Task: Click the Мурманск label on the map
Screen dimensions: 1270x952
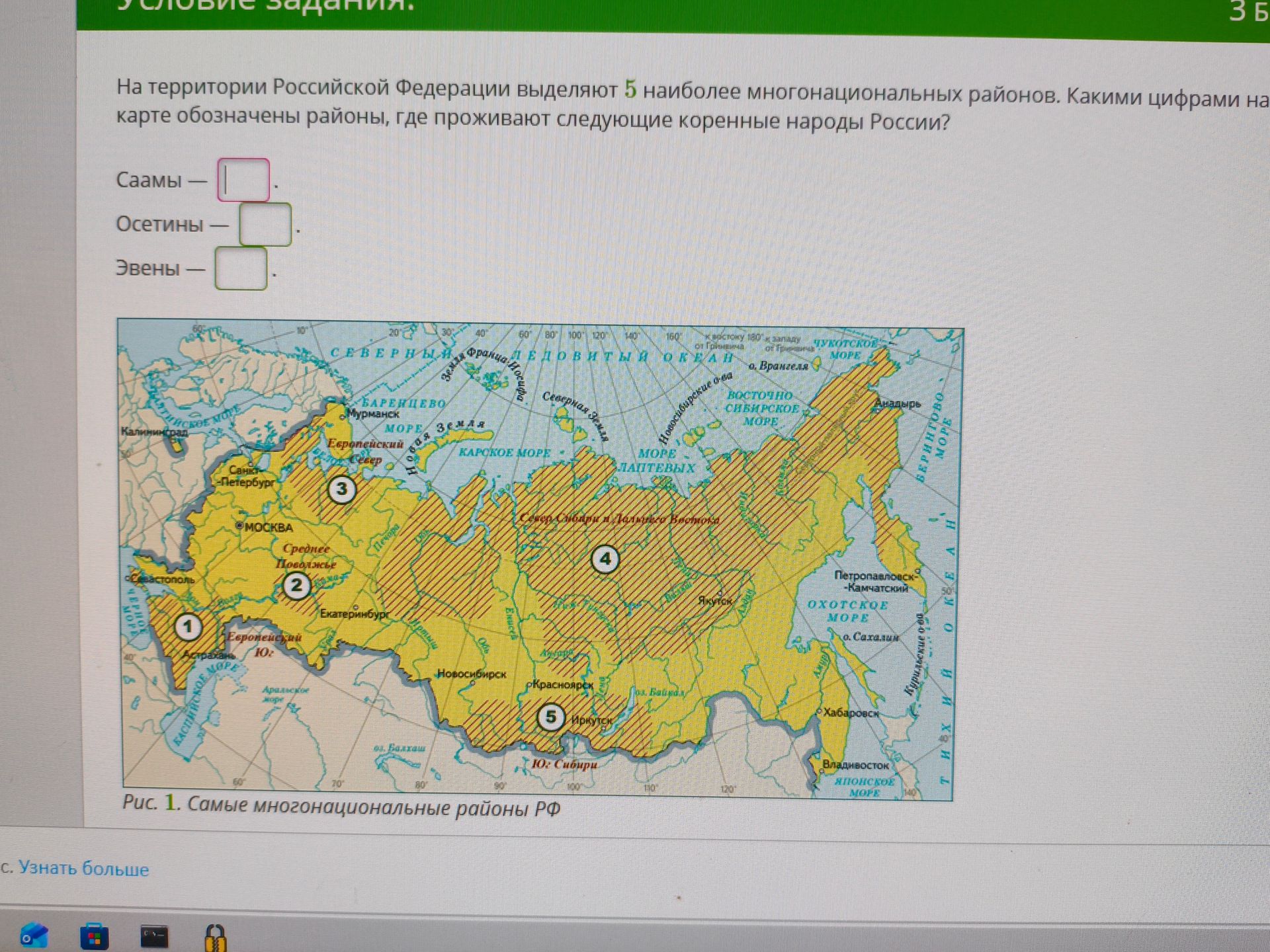Action: [x=373, y=414]
